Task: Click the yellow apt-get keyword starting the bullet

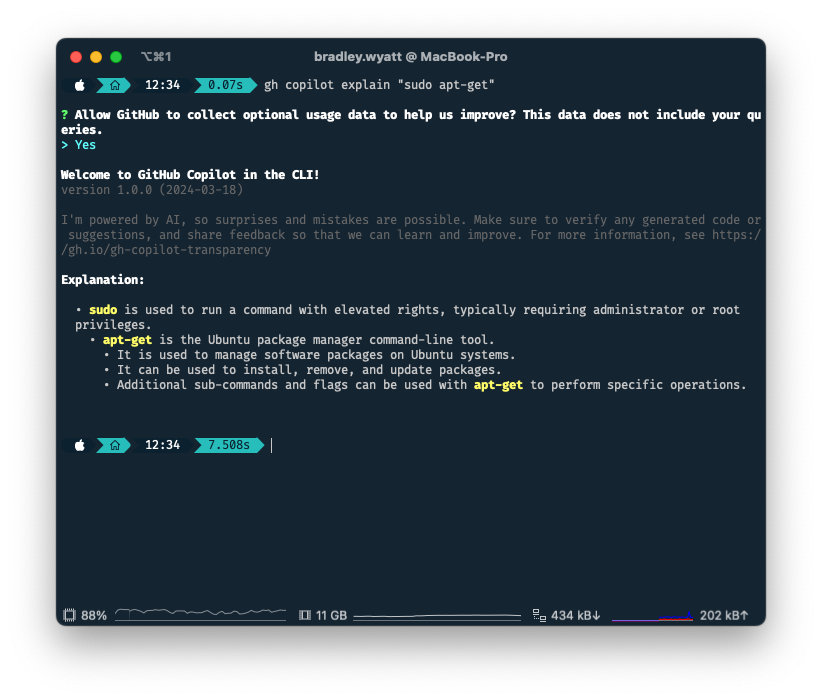Action: (x=127, y=340)
